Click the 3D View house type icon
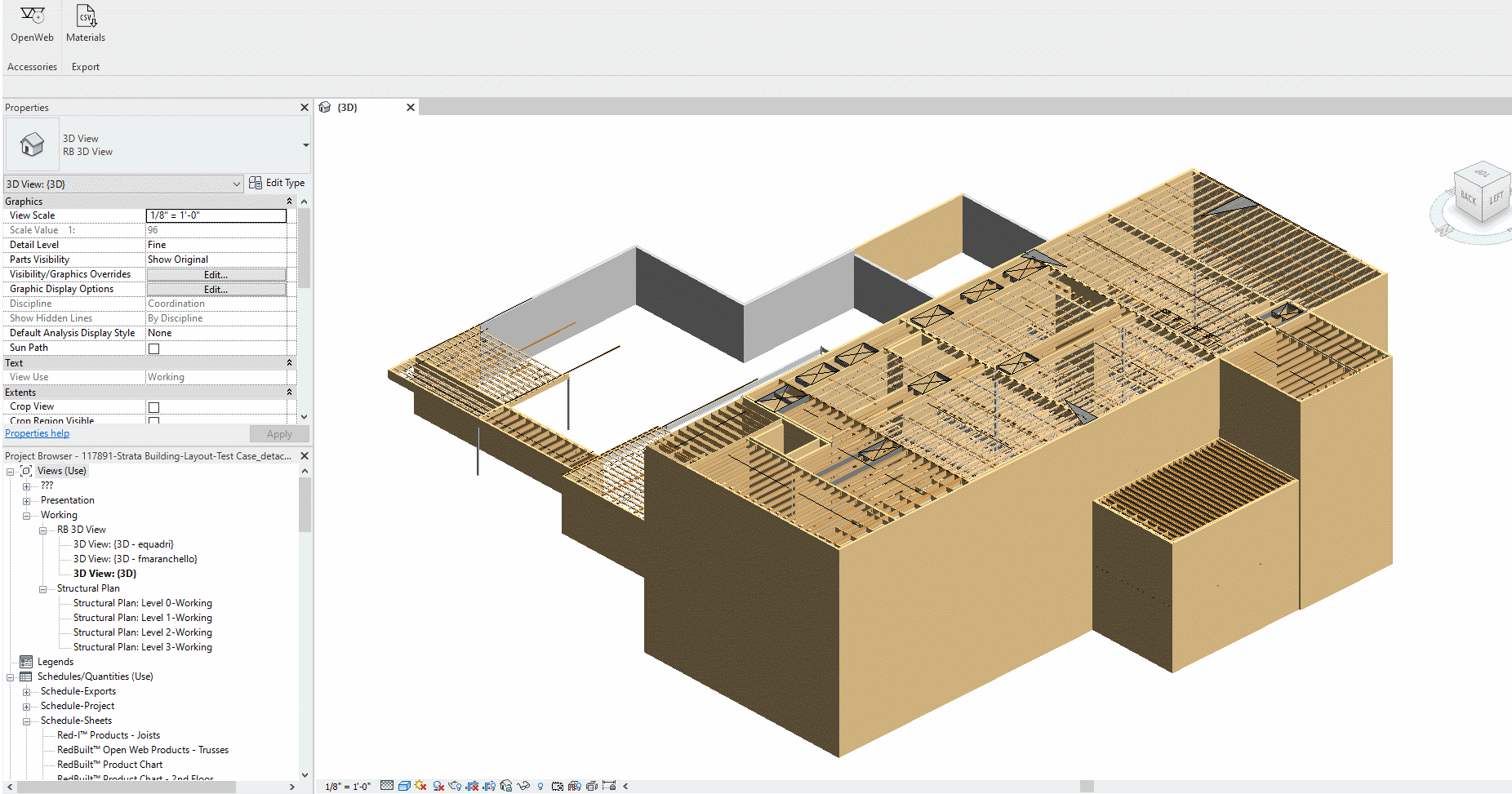Image resolution: width=1512 pixels, height=794 pixels. coord(33,144)
